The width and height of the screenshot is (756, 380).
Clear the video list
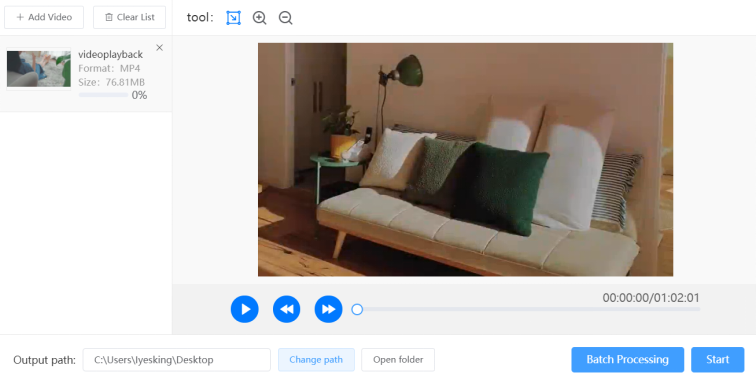(130, 17)
